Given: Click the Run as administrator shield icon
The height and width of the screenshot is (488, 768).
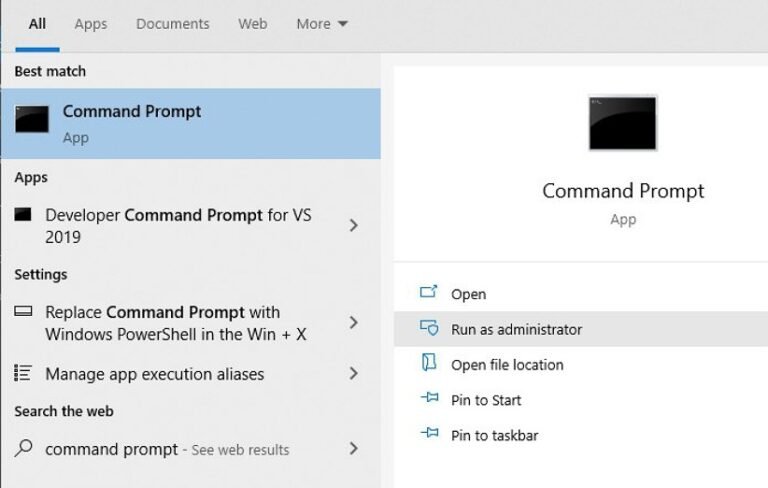Looking at the screenshot, I should (429, 329).
